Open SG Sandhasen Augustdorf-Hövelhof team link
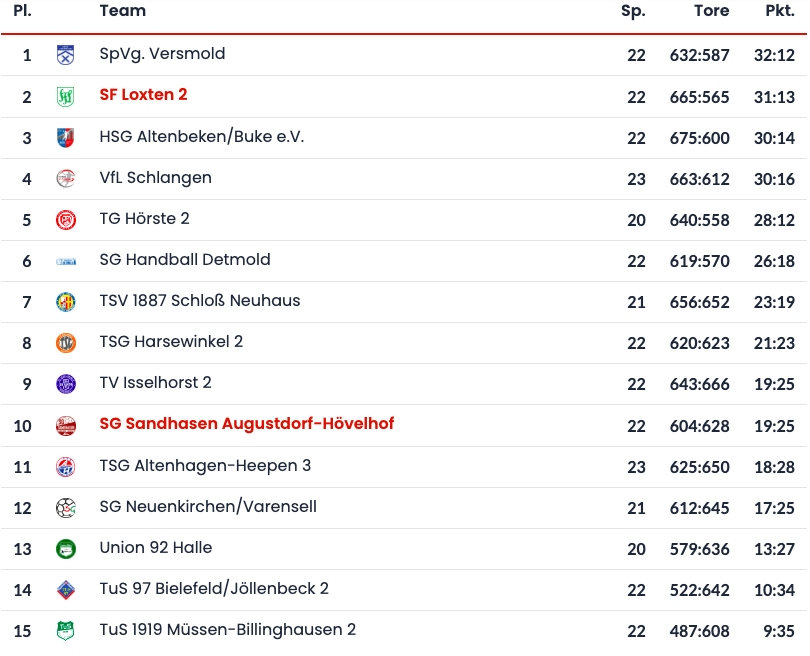The height and width of the screenshot is (656, 810). pos(246,424)
